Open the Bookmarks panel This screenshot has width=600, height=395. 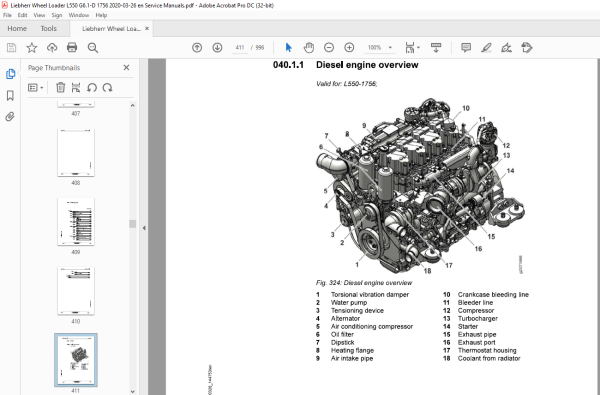pyautogui.click(x=10, y=95)
